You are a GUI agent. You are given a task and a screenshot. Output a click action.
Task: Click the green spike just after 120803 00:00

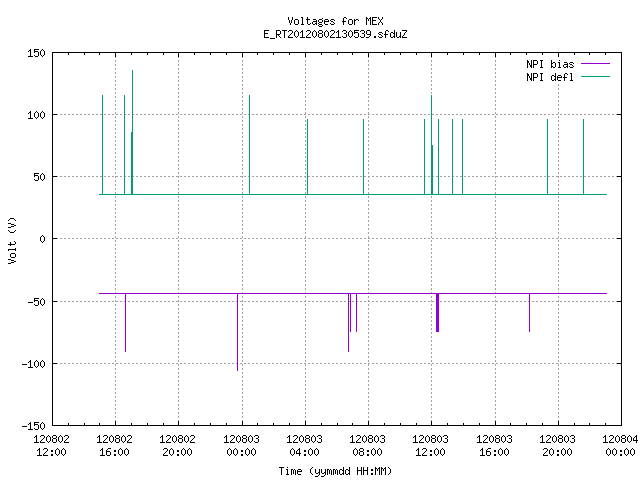[x=250, y=145]
